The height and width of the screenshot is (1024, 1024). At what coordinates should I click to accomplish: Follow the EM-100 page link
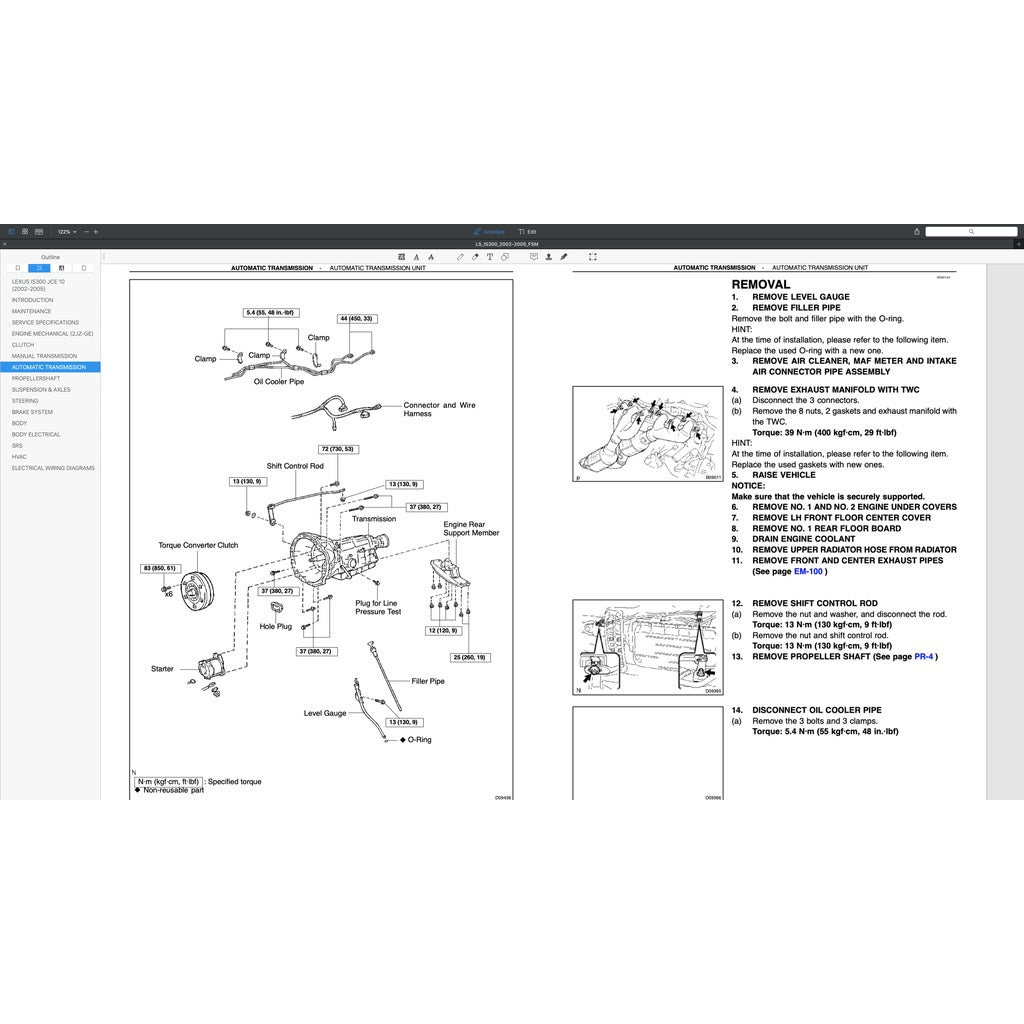(808, 571)
